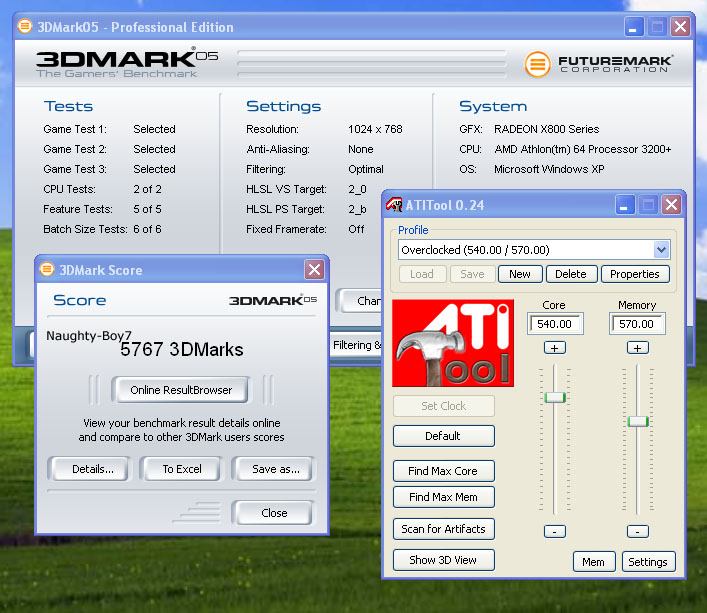Click the 3DMark05 logo in Score dialog

[x=273, y=300]
